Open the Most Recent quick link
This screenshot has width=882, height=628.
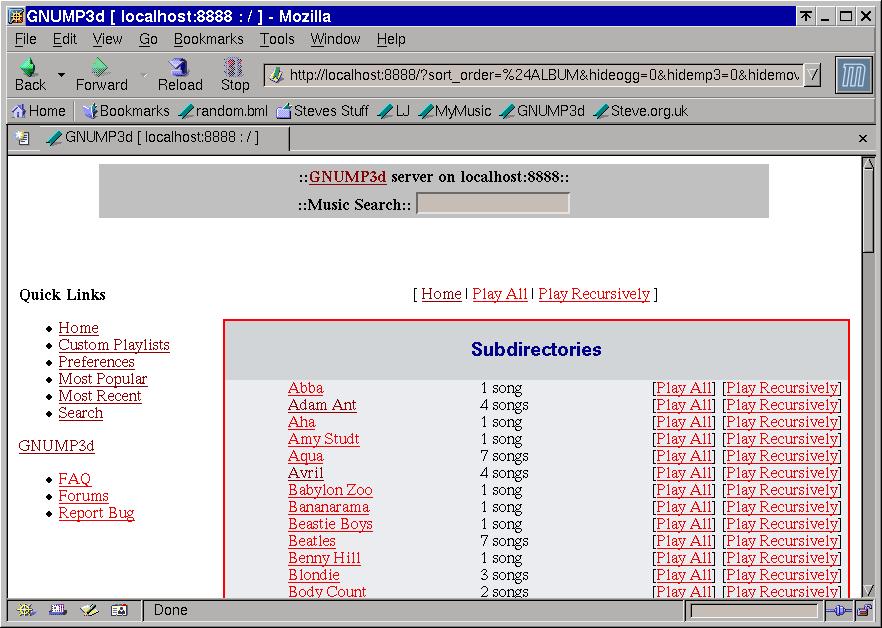pos(100,396)
